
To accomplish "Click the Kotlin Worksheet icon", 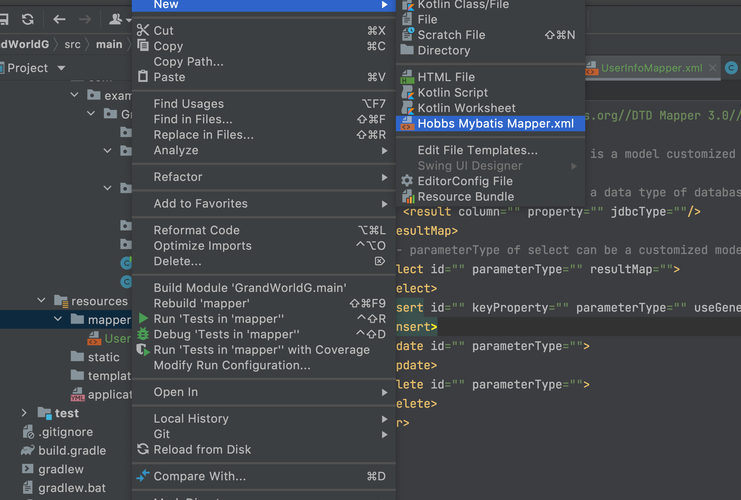I will 407,108.
